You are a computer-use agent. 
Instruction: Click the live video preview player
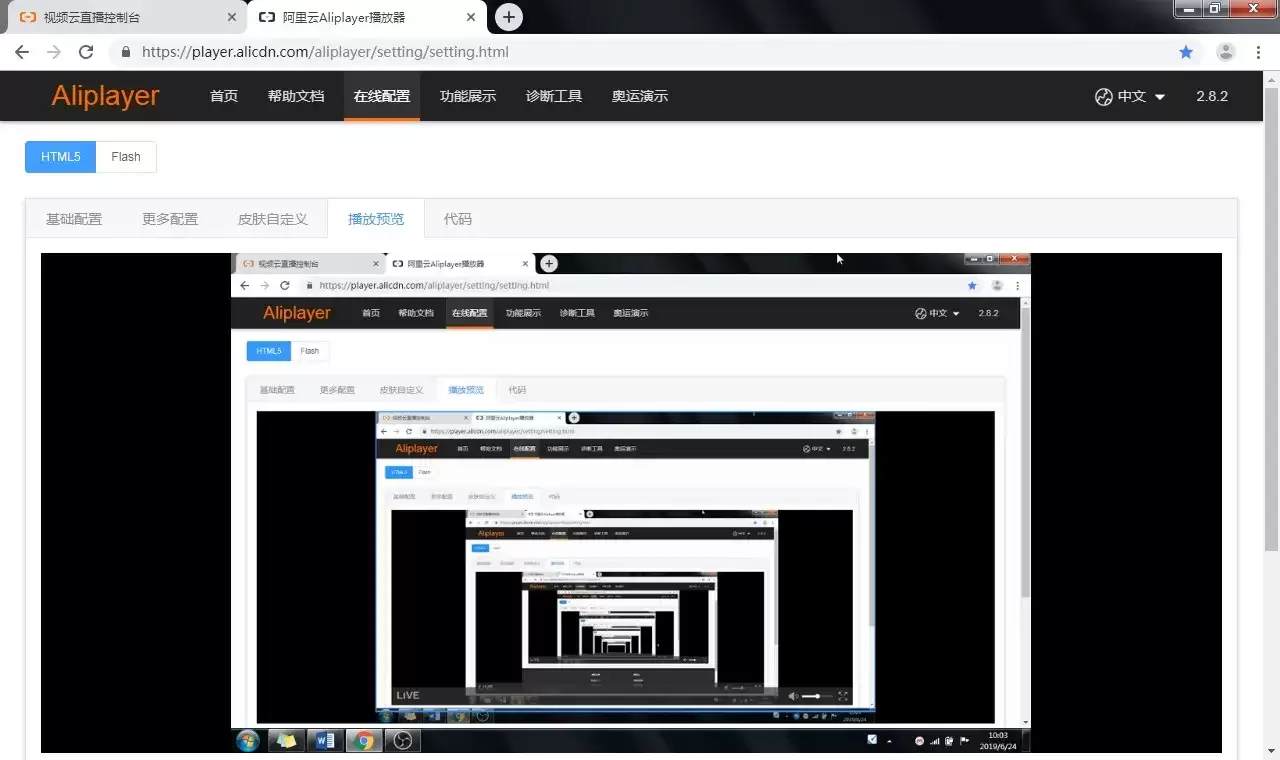[631, 503]
